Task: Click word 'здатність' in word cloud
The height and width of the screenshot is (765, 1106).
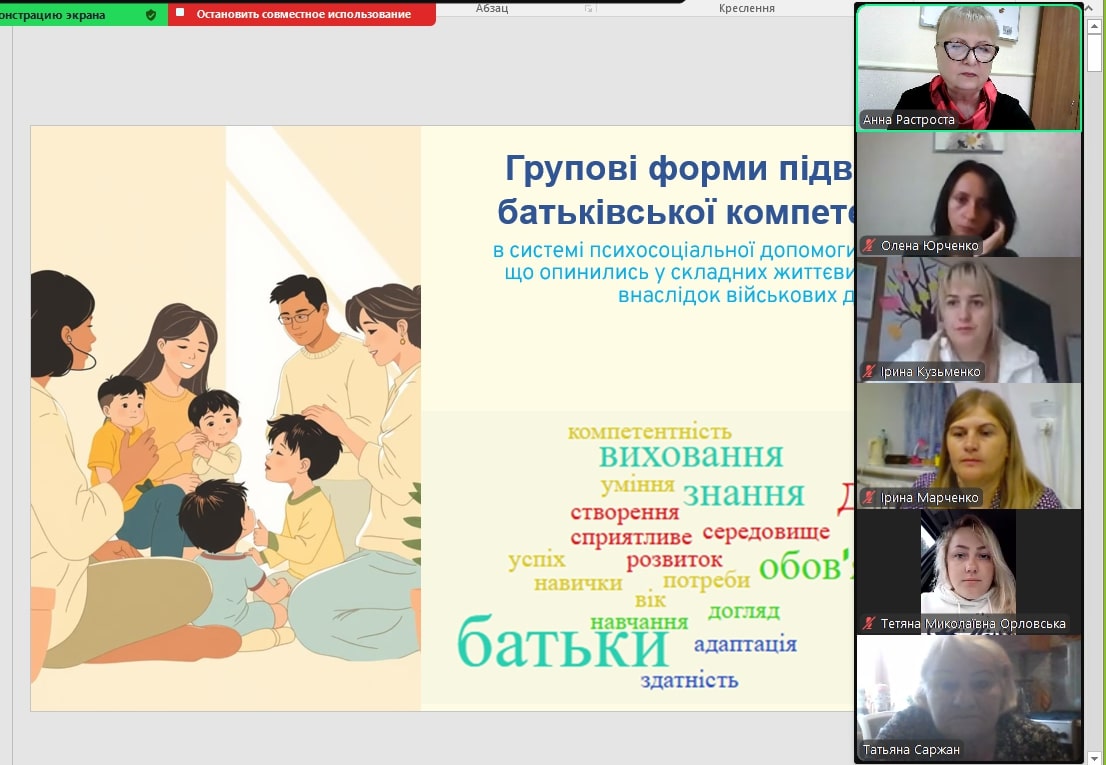Action: click(x=689, y=680)
